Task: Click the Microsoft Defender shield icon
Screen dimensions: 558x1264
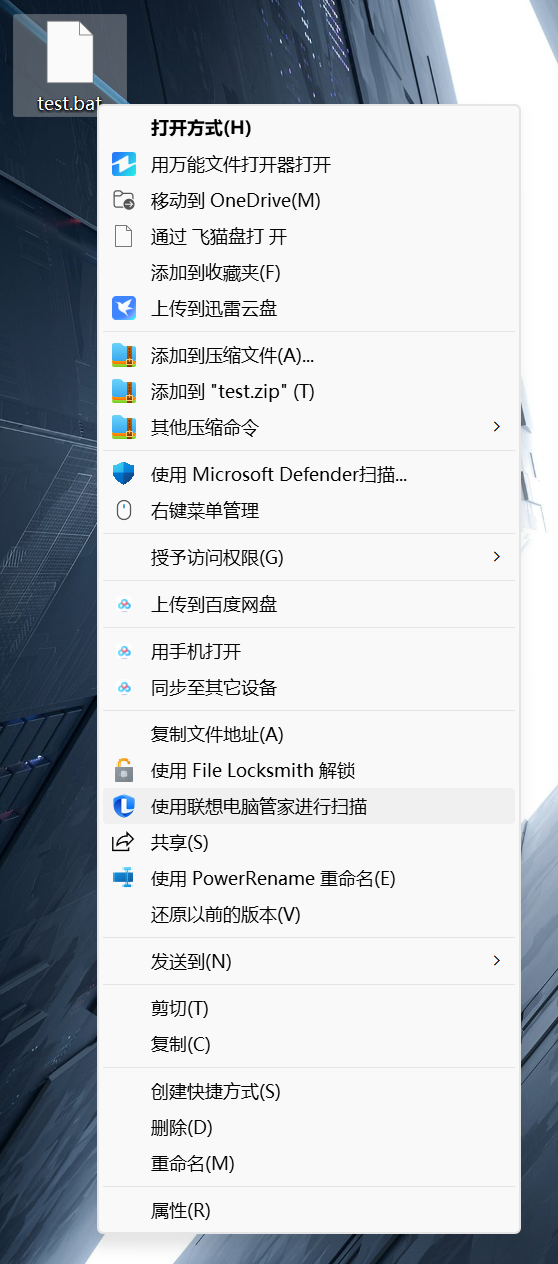Action: [123, 474]
